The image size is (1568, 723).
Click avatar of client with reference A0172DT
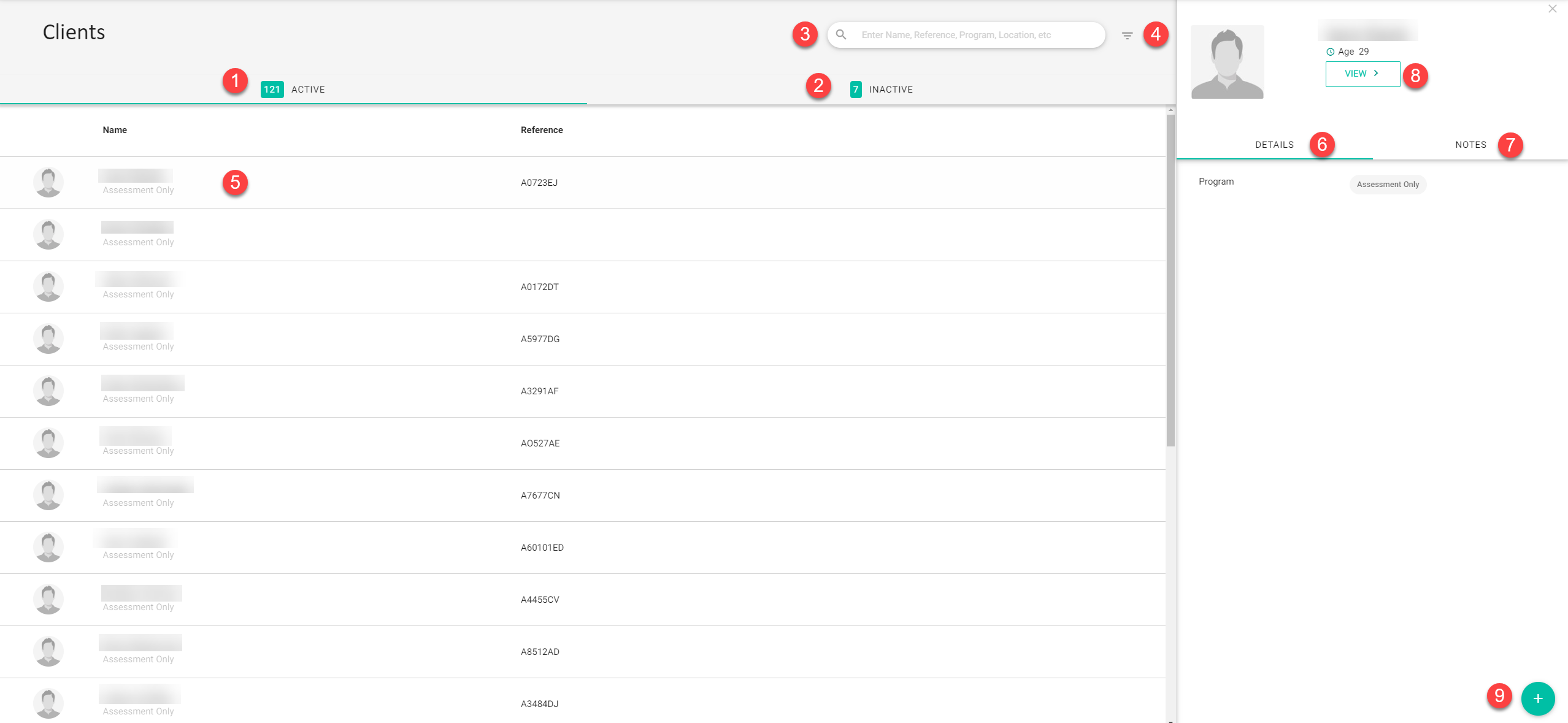pyautogui.click(x=48, y=286)
